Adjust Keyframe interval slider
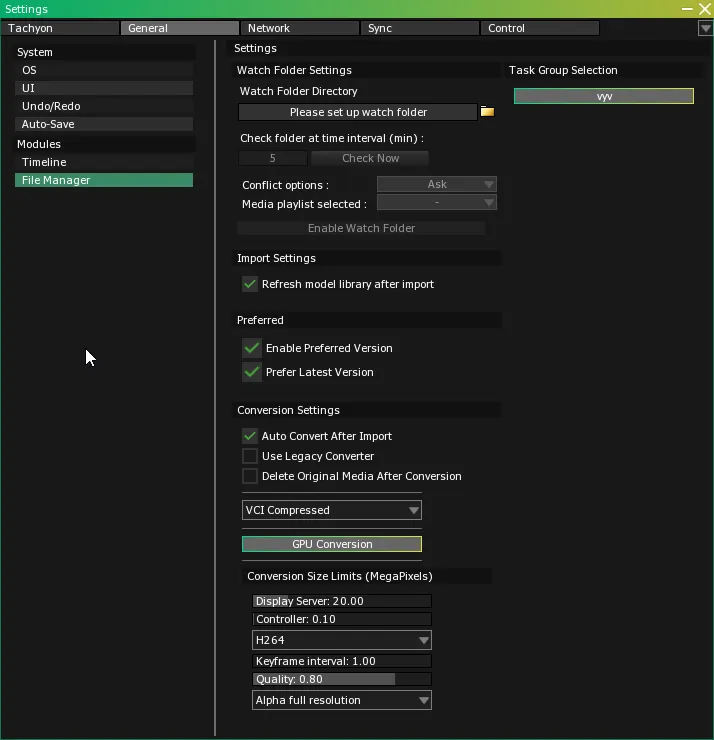Image resolution: width=714 pixels, height=740 pixels. 342,661
